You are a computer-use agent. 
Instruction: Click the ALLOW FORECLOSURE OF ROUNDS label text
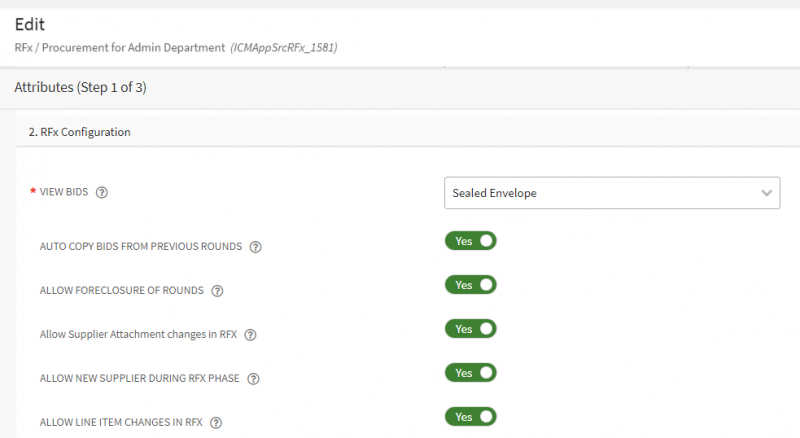121,291
